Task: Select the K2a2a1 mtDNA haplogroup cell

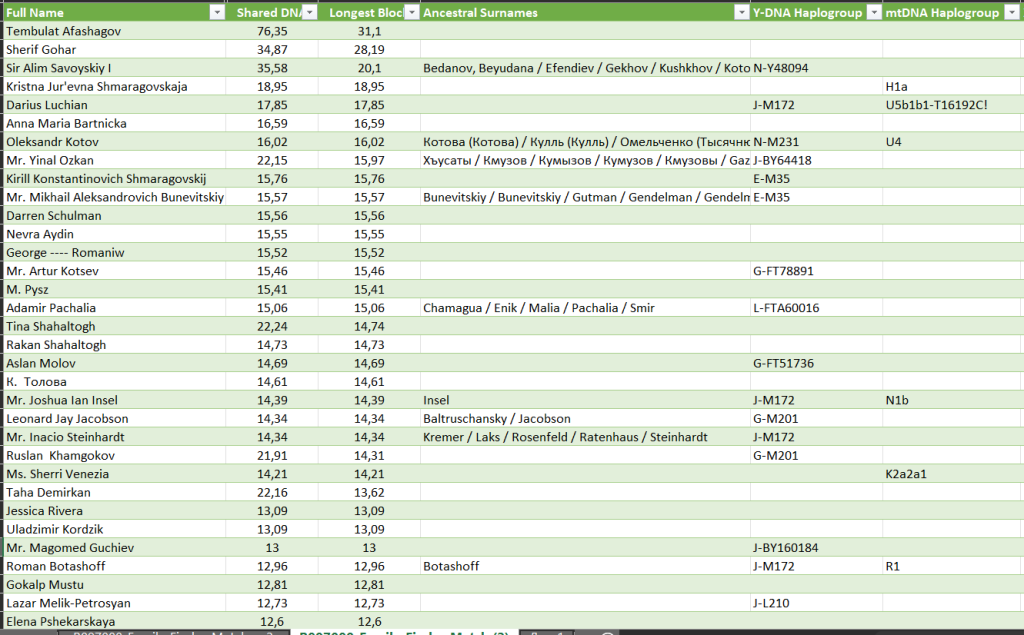Action: 906,474
